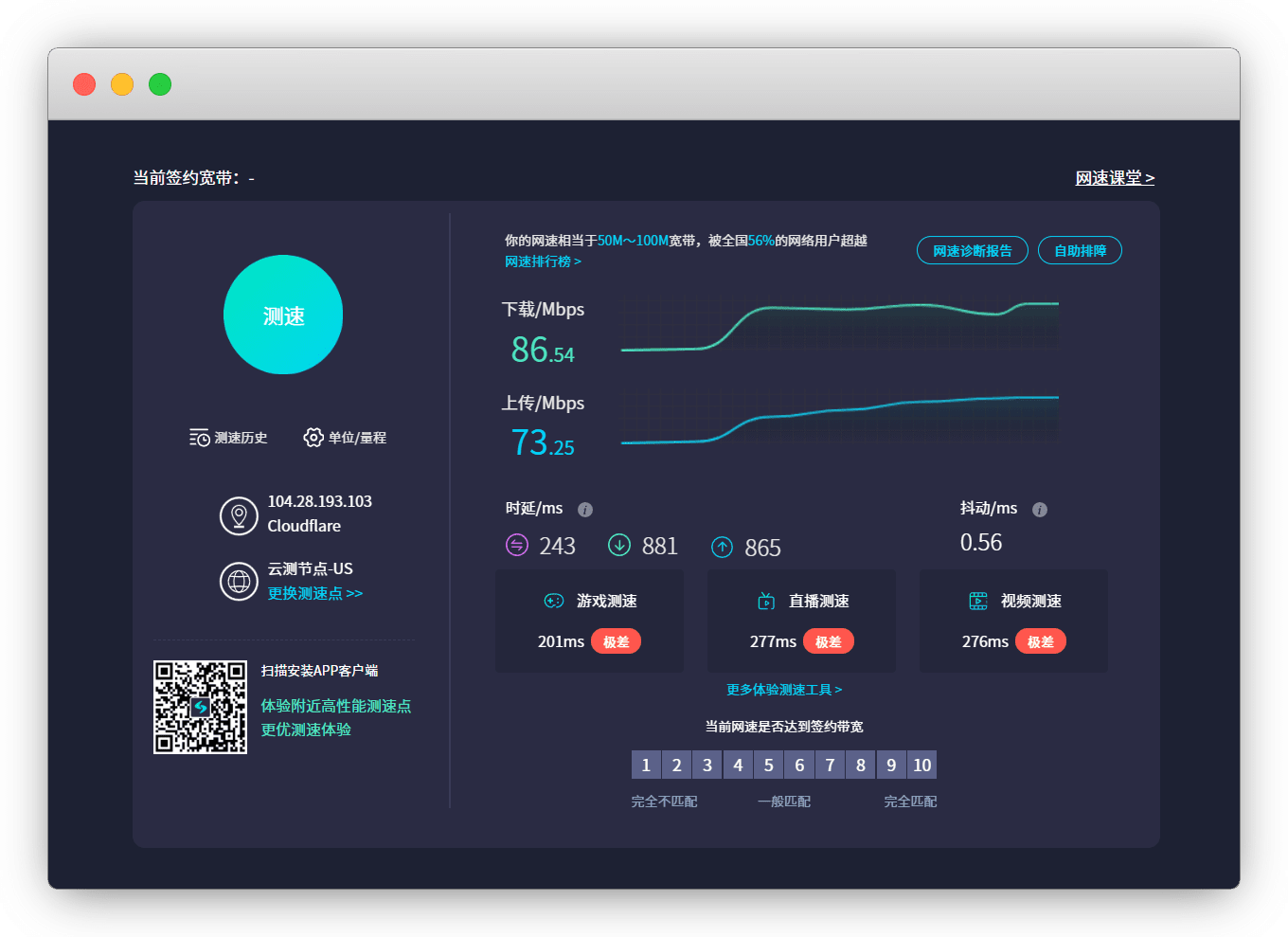Open 更多体验测速工具 for more tools
The height and width of the screenshot is (937, 1288).
click(x=784, y=690)
